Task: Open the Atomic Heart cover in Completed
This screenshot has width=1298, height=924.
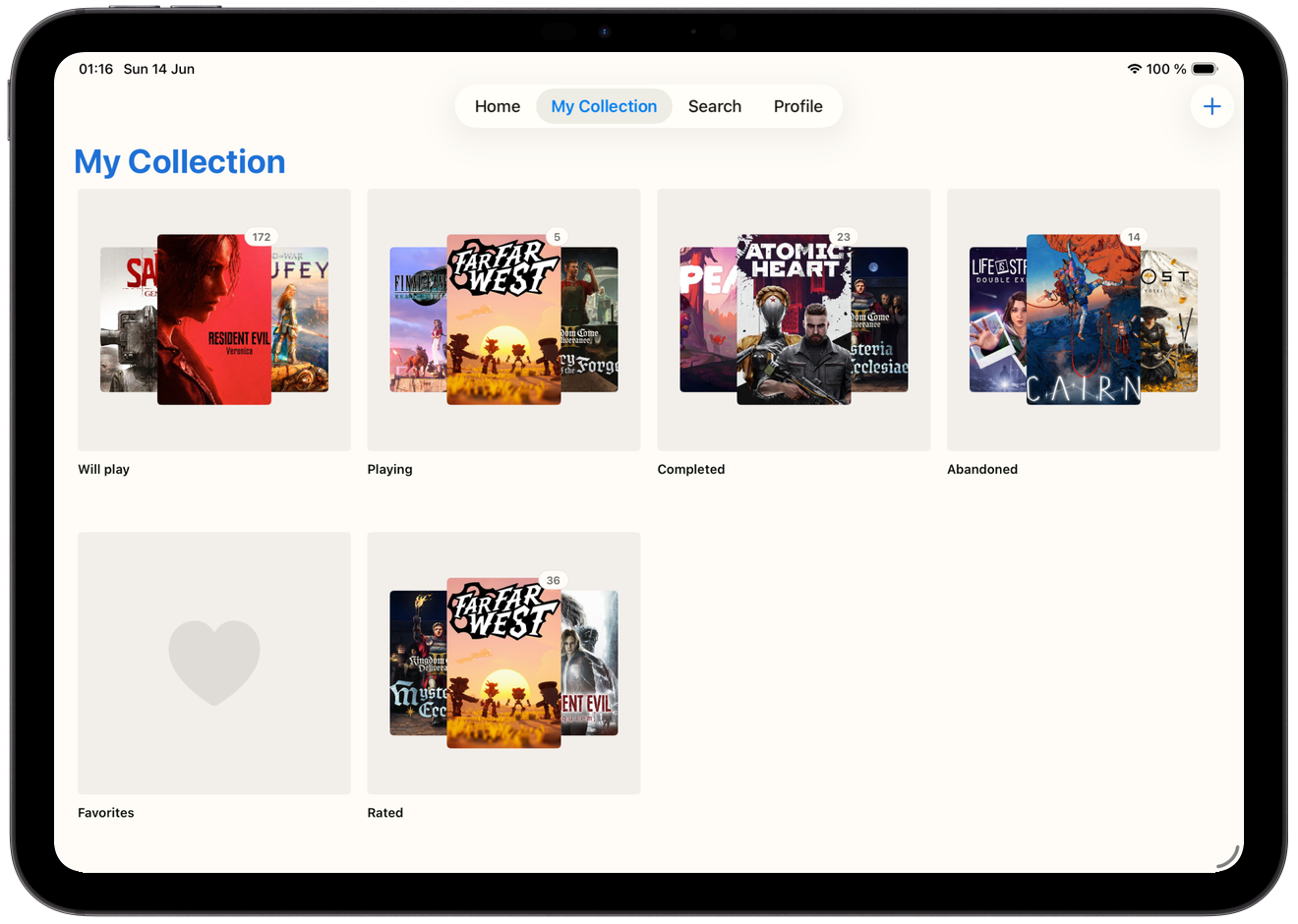Action: [794, 319]
